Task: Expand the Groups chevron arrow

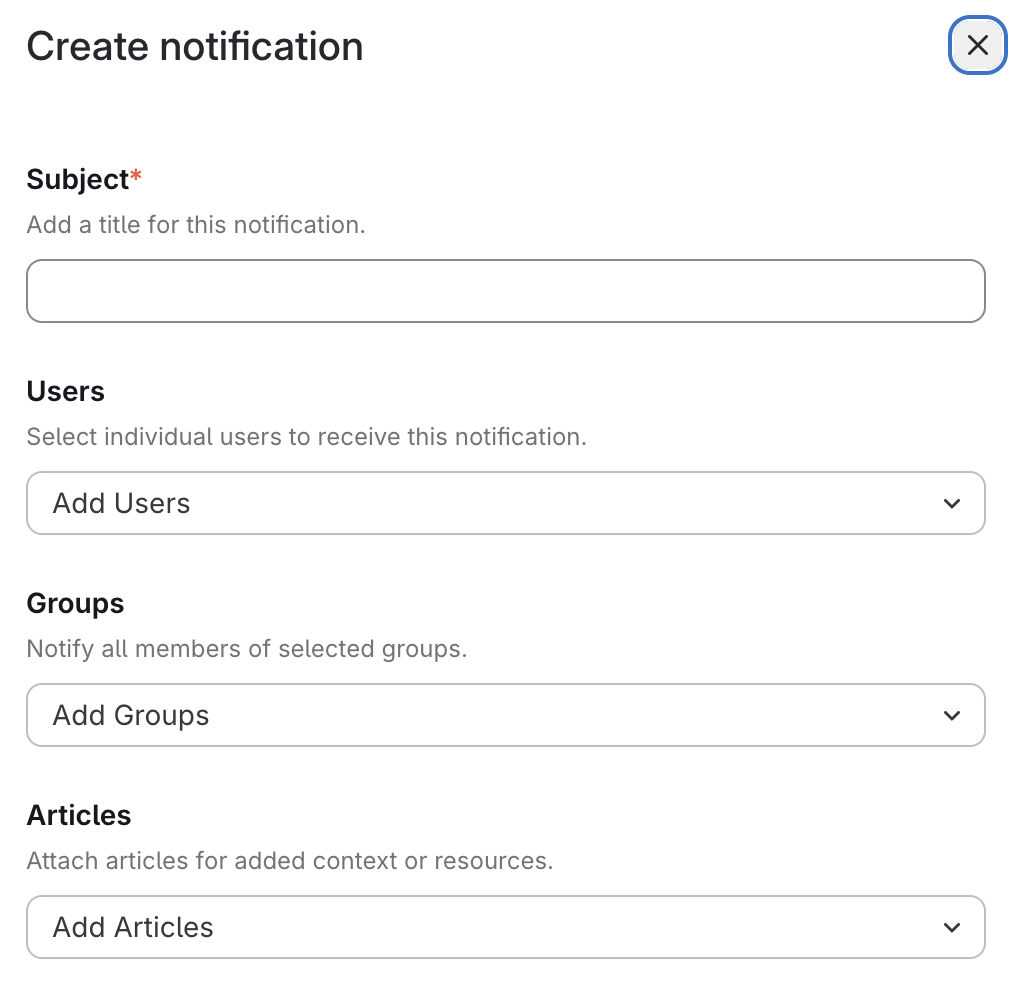Action: [952, 715]
